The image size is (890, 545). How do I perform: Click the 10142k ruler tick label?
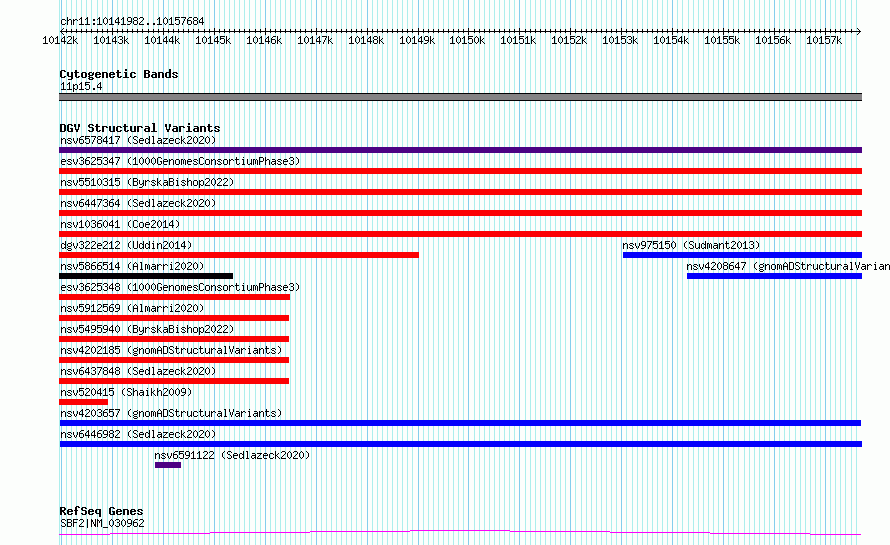pyautogui.click(x=60, y=40)
